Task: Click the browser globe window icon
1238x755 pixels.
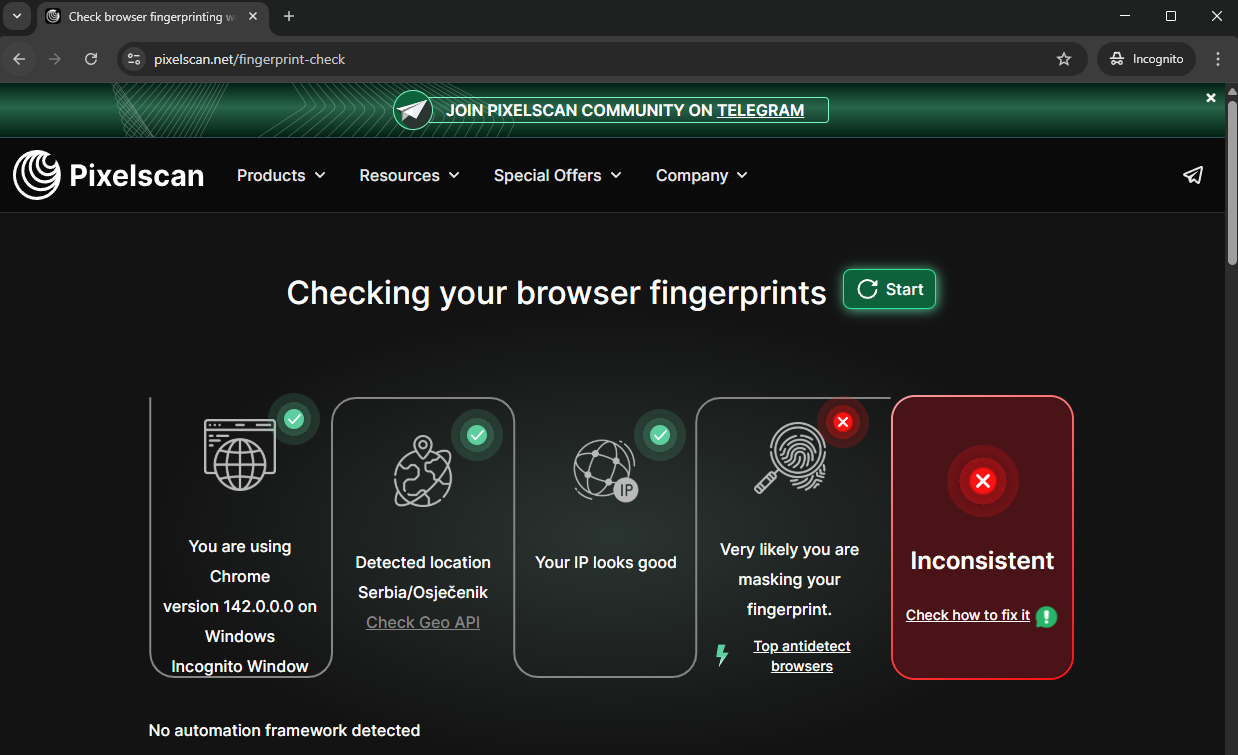Action: coord(240,455)
